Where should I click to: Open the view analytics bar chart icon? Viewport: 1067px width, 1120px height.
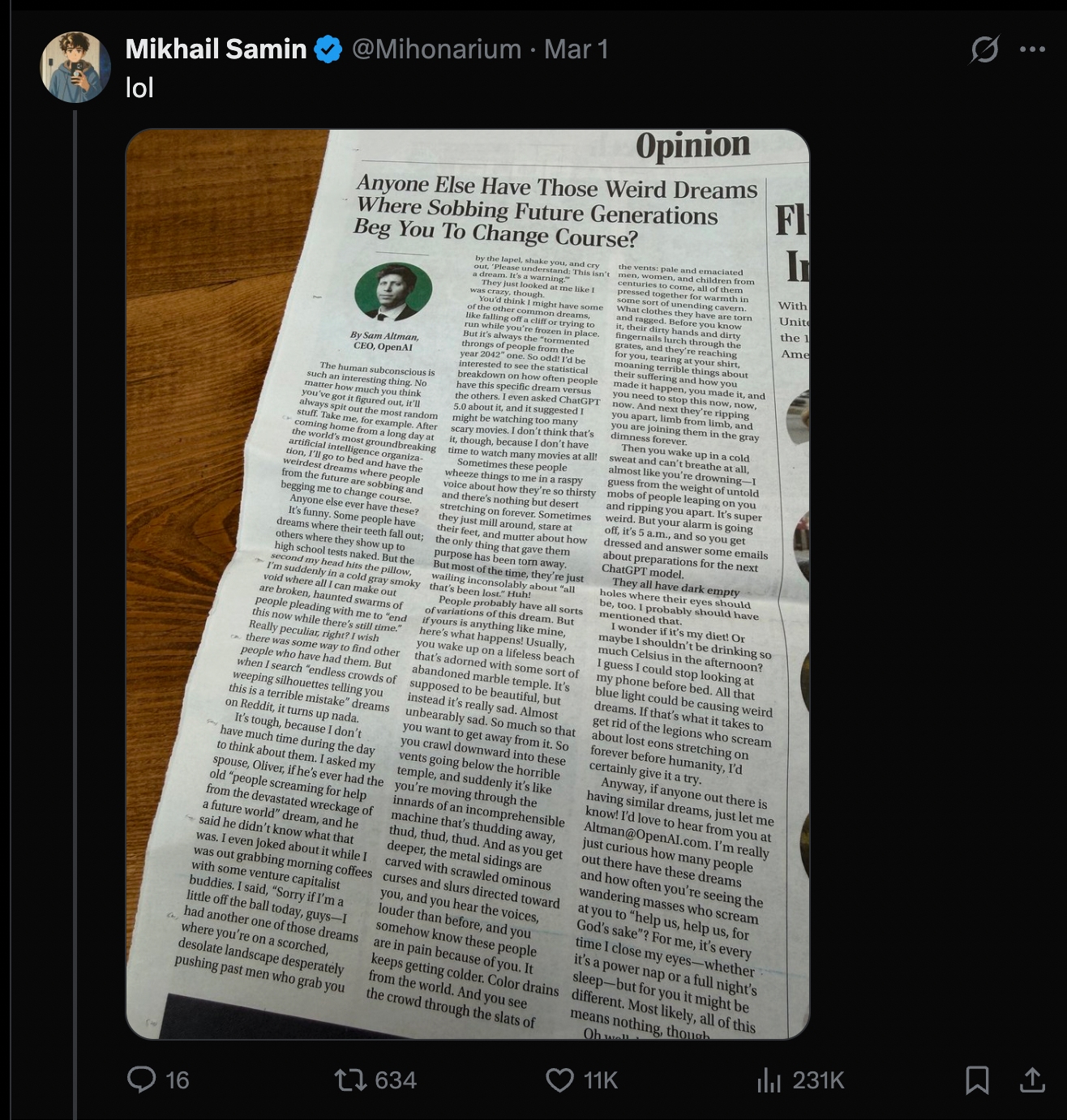pyautogui.click(x=768, y=1079)
